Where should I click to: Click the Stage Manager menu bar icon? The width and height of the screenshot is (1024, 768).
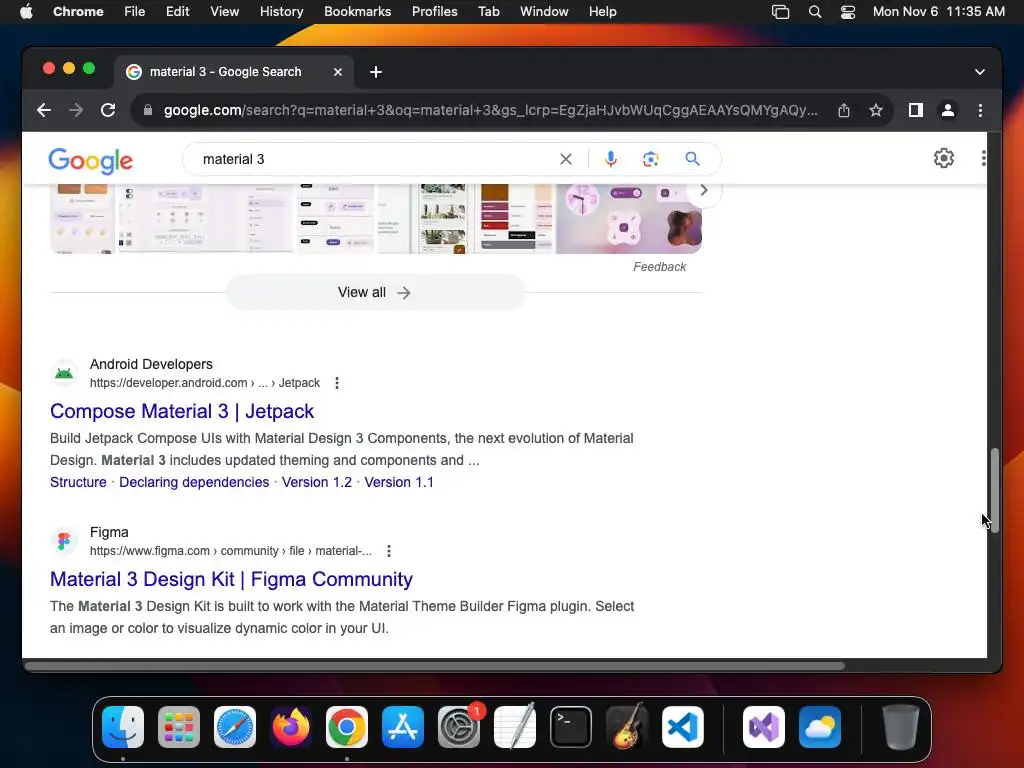780,12
